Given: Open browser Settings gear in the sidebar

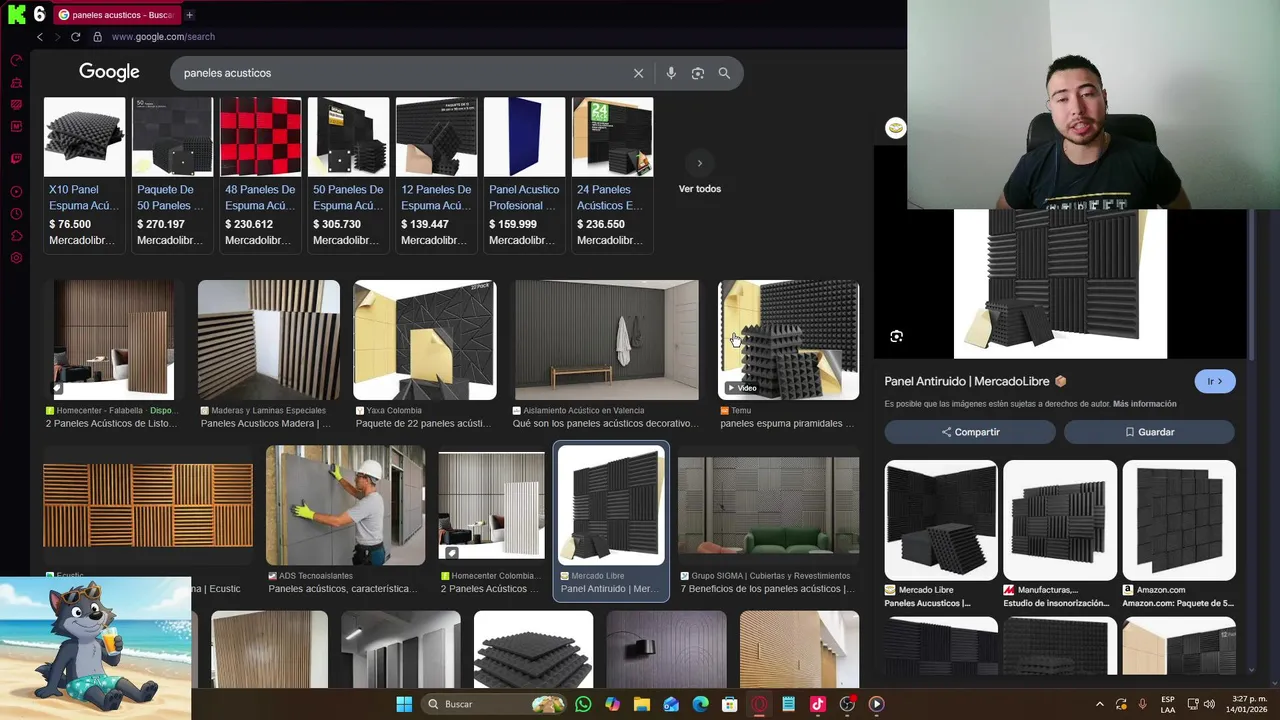Looking at the screenshot, I should [x=16, y=258].
